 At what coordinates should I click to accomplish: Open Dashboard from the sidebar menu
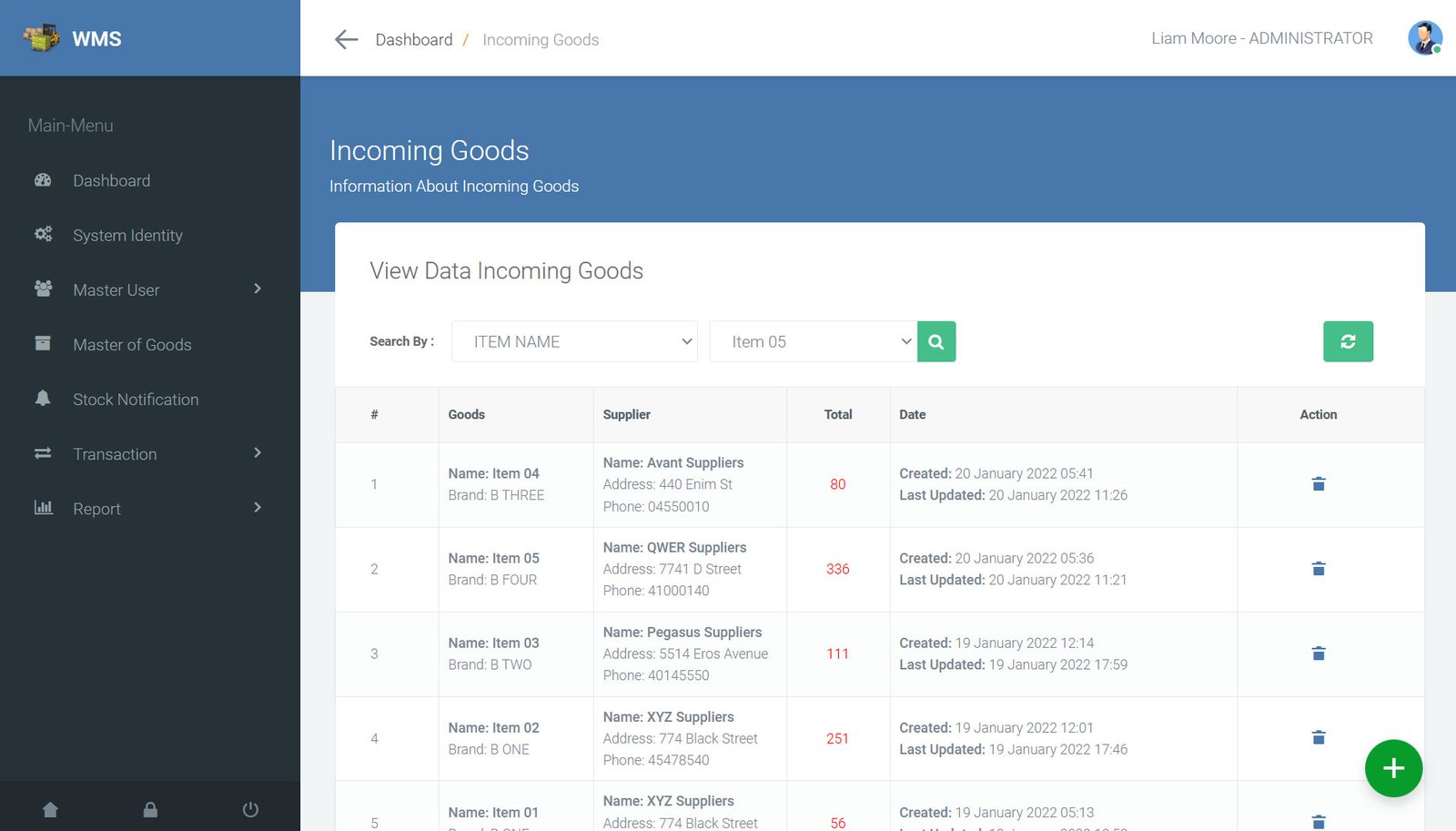112,180
